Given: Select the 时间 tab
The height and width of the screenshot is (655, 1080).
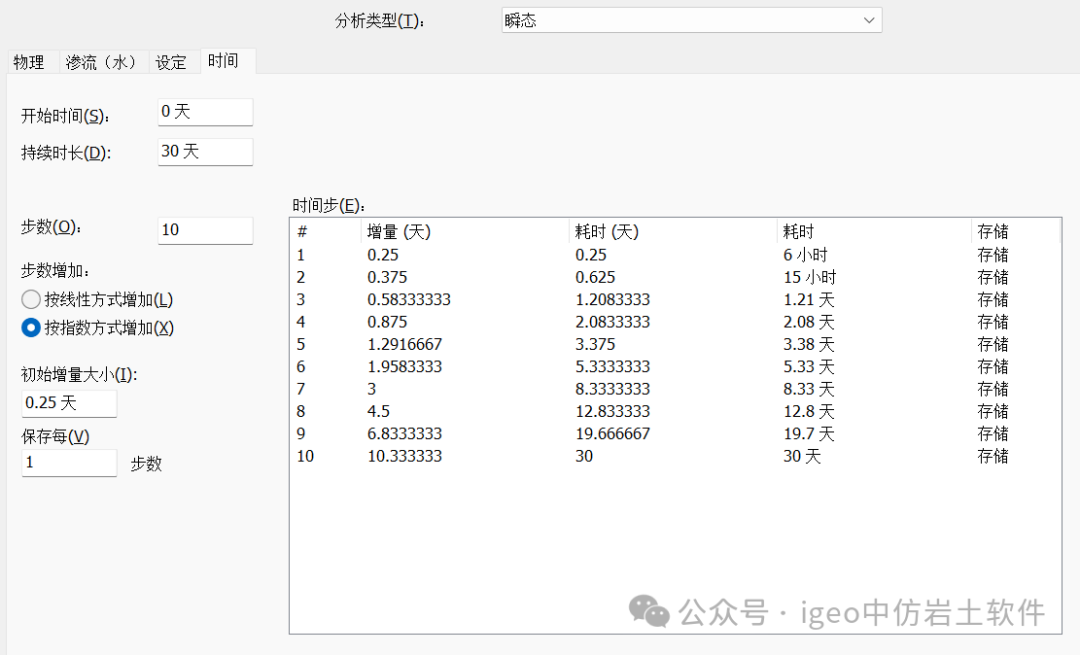Looking at the screenshot, I should [223, 61].
